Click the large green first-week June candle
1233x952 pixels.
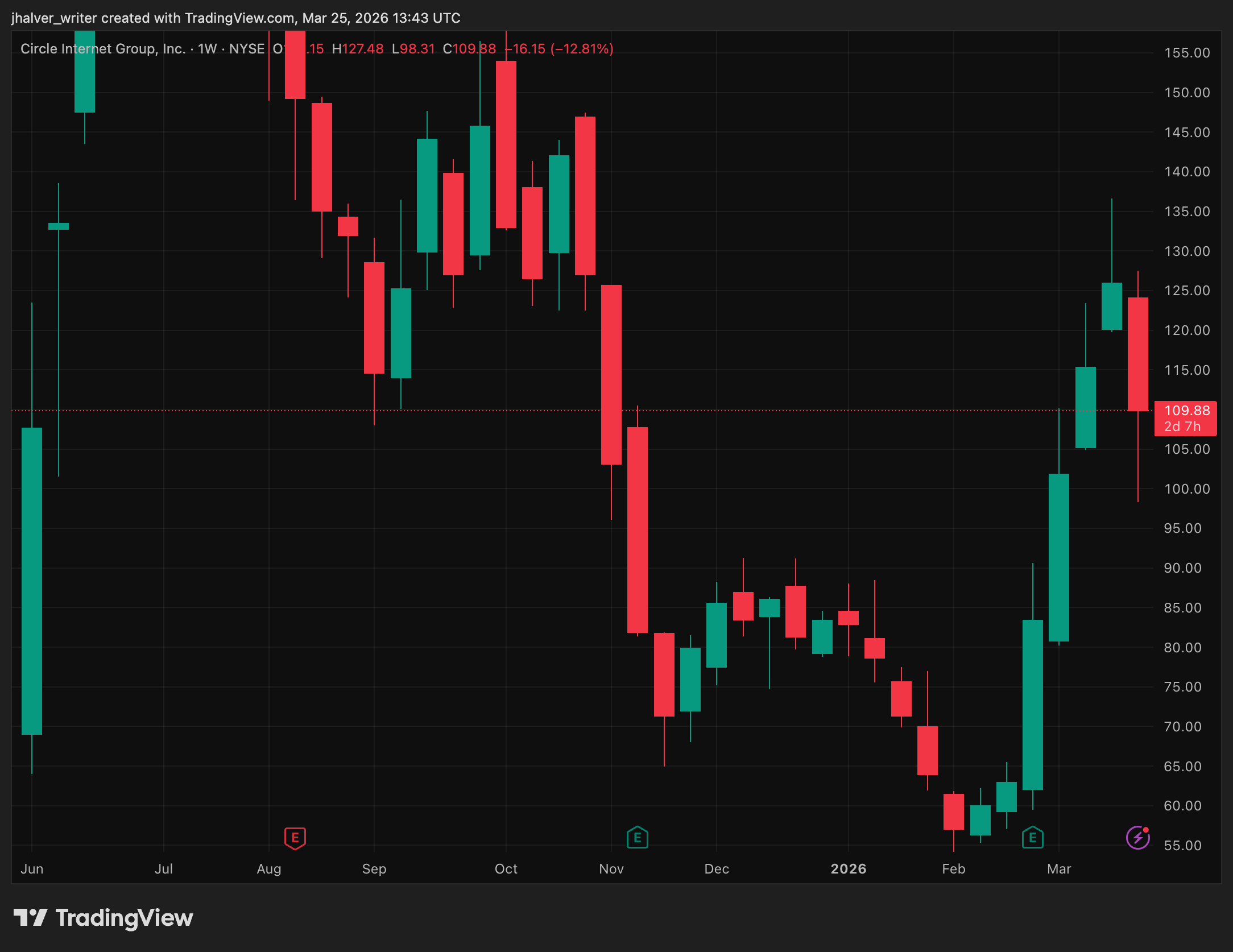[x=32, y=580]
